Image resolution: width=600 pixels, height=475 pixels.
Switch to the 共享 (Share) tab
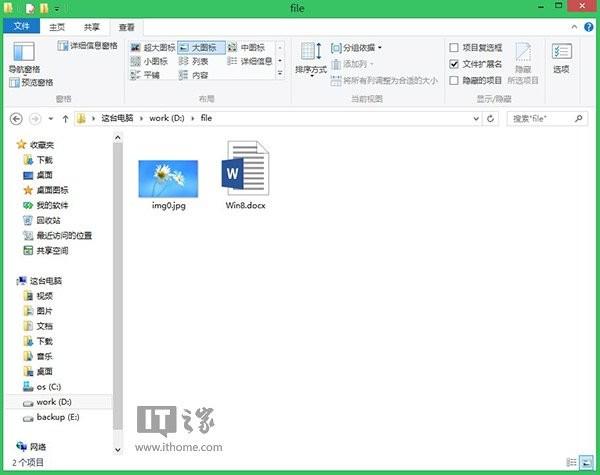[91, 27]
